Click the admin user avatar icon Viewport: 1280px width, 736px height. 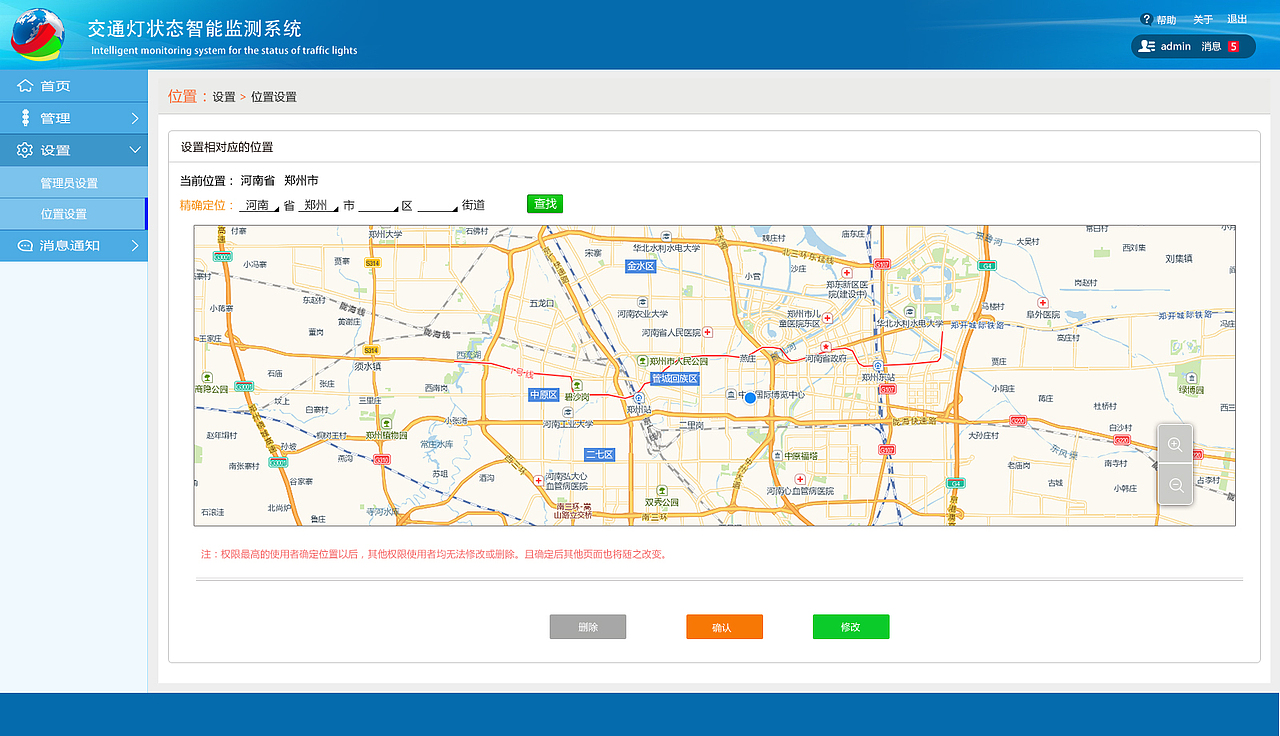pyautogui.click(x=1147, y=46)
